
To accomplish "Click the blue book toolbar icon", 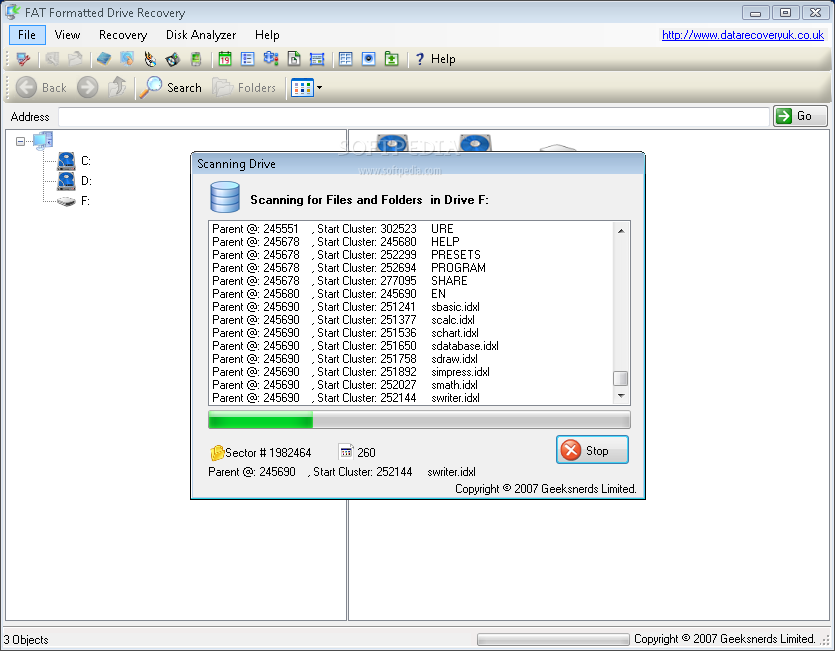I will (104, 59).
